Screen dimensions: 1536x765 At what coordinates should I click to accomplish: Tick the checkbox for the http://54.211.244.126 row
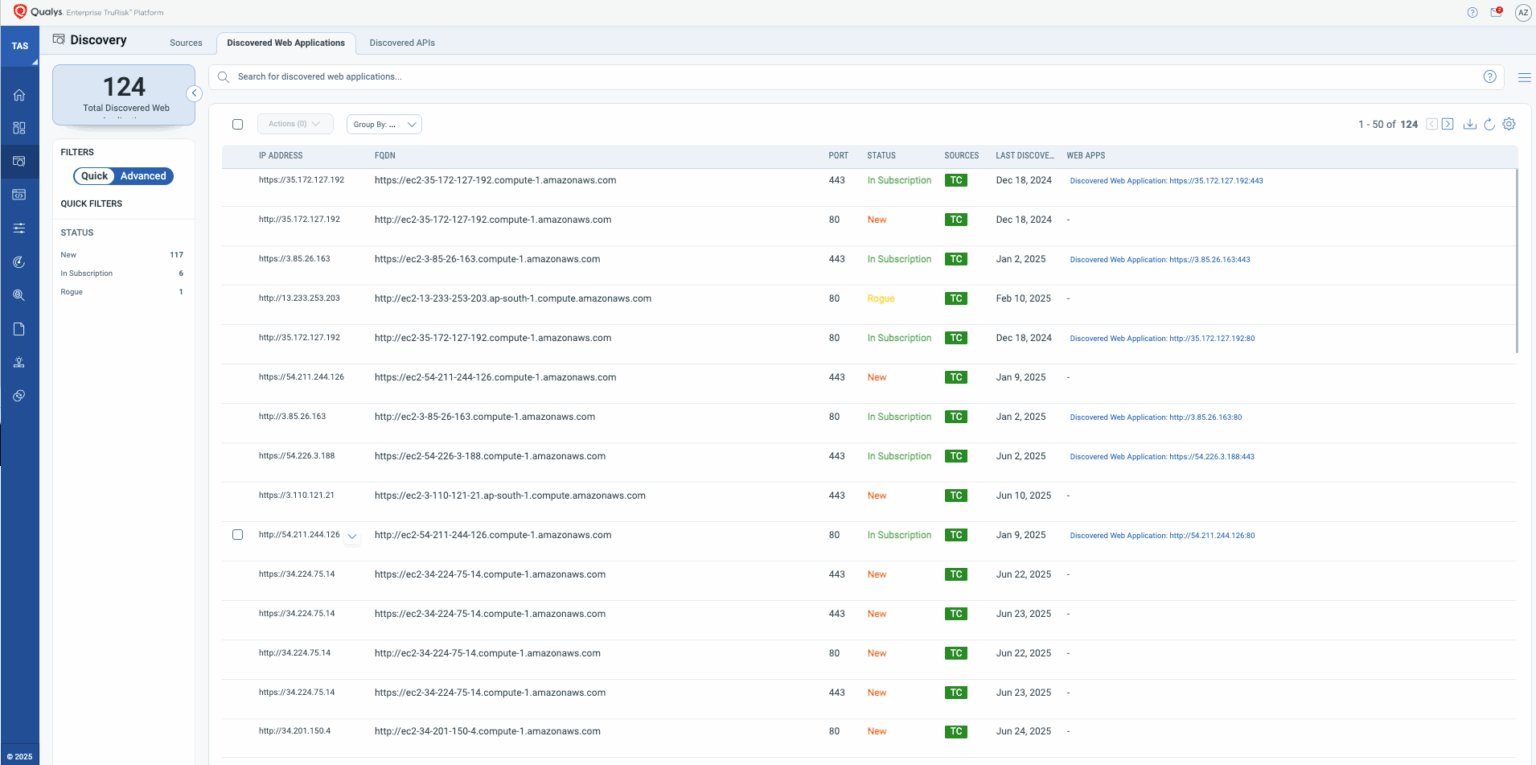tap(237, 535)
